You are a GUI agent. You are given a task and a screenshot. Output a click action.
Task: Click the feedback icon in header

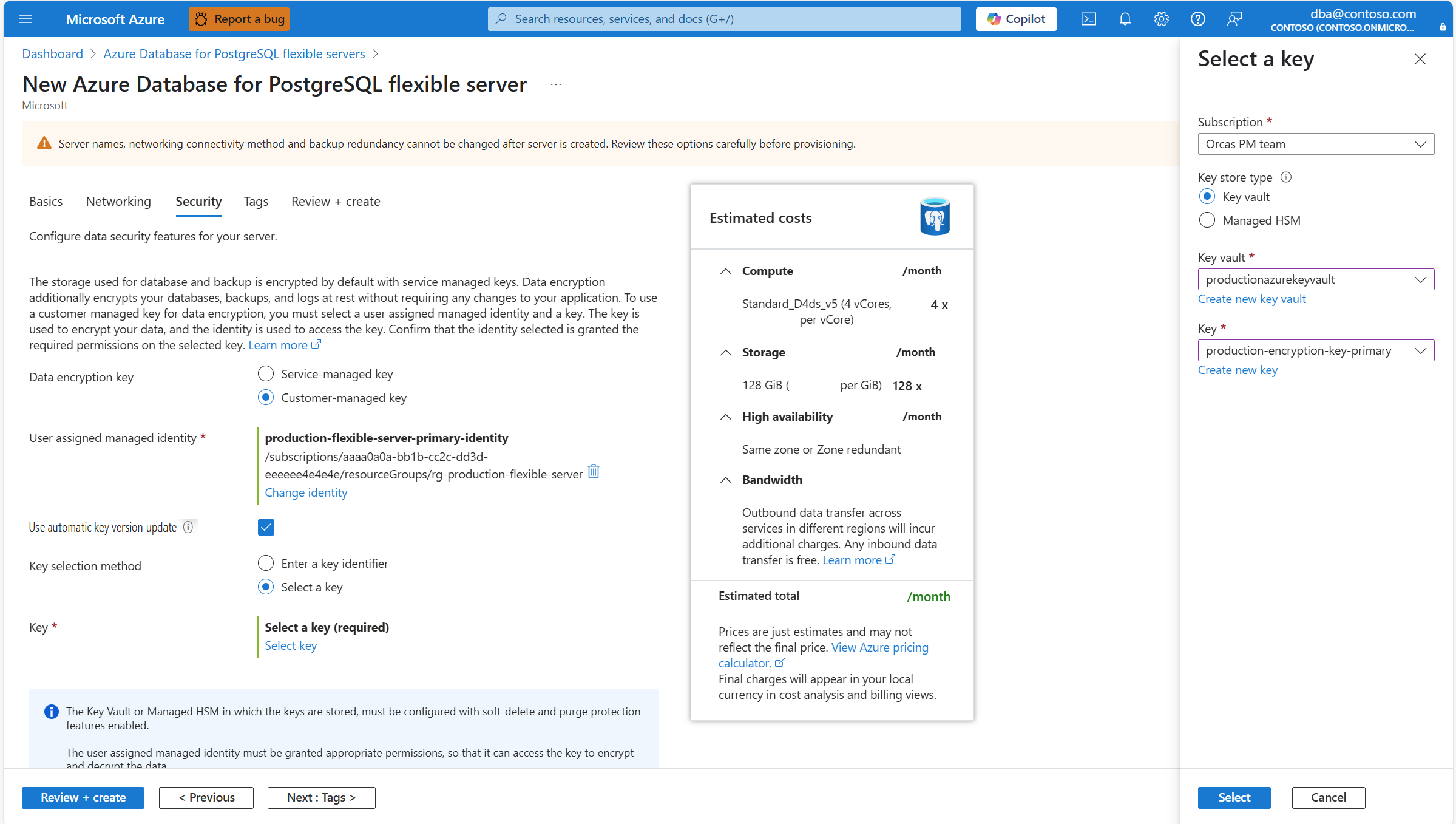tap(1234, 19)
